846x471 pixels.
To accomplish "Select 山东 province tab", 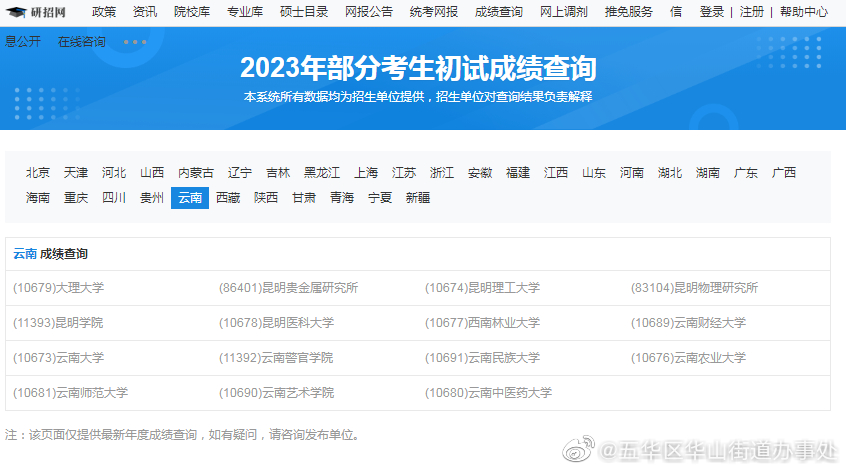I will [x=593, y=173].
